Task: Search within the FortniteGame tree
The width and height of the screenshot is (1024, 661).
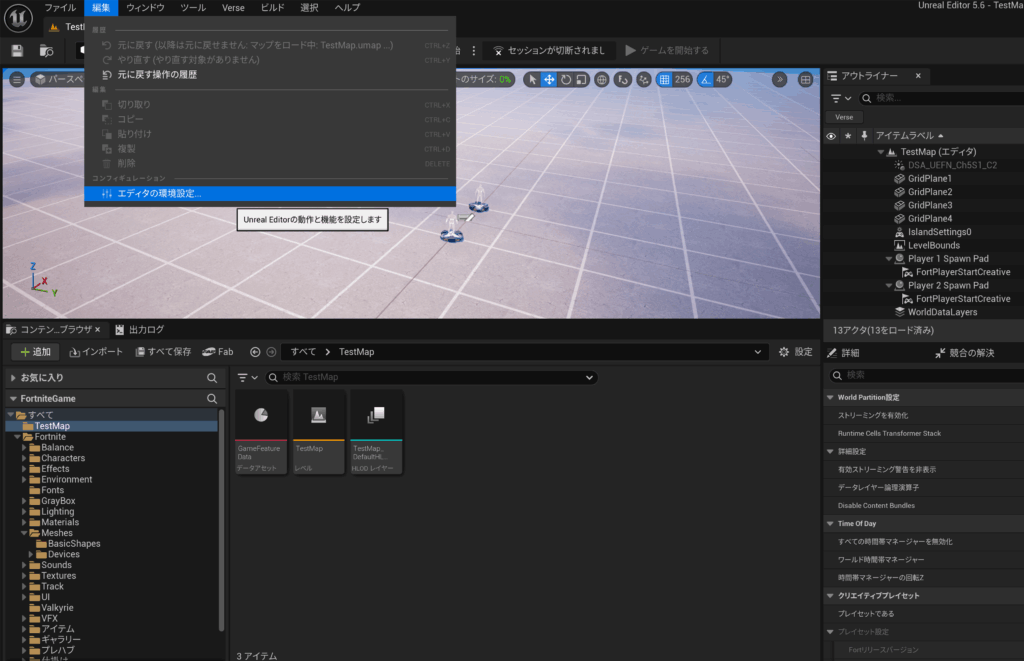Action: 212,398
